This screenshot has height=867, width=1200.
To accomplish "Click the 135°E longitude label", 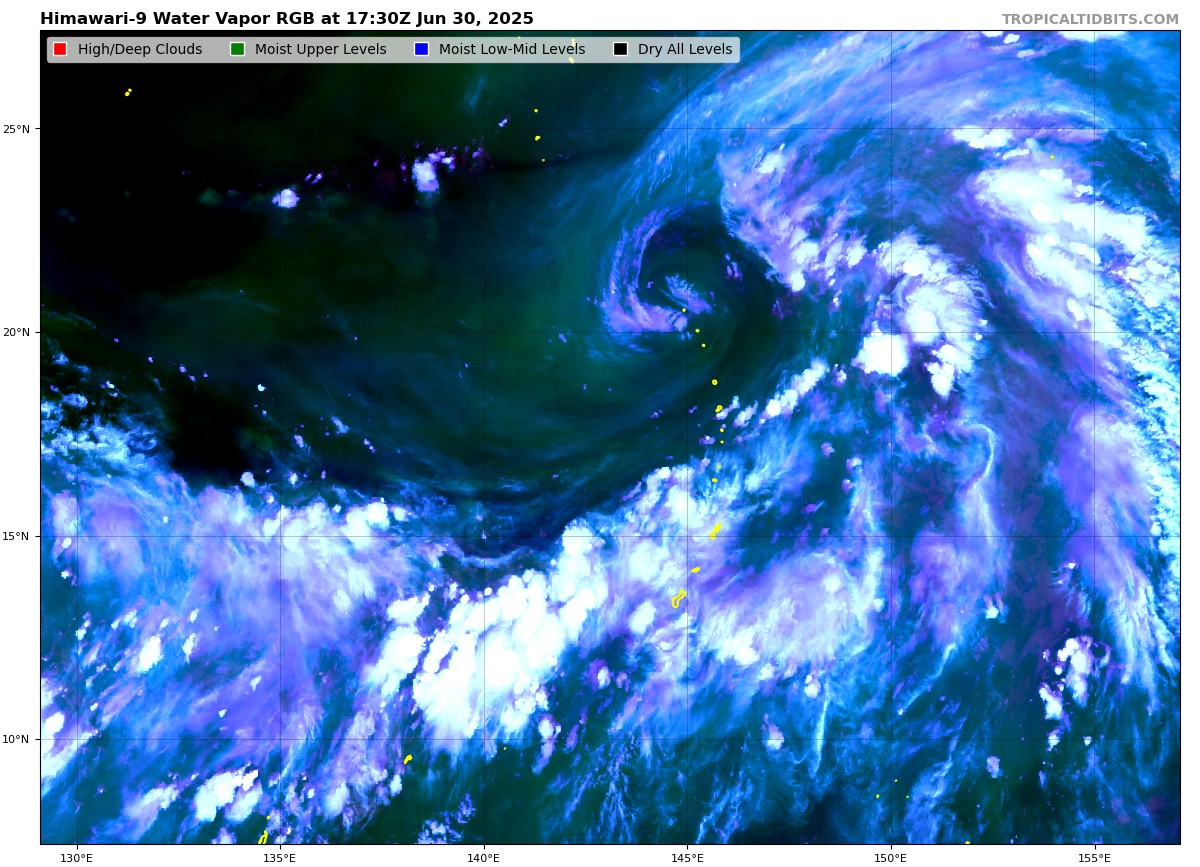I will [280, 857].
